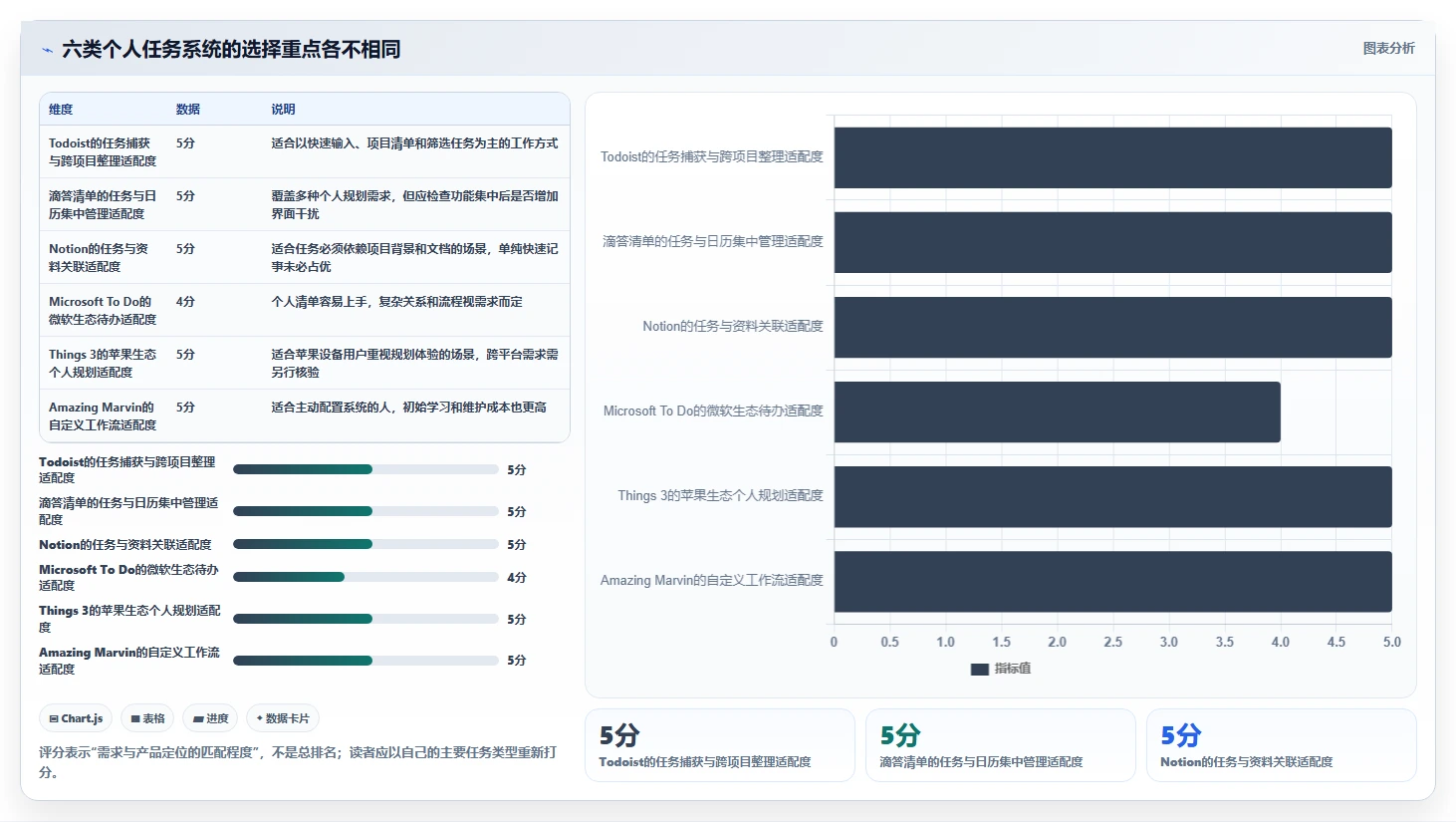Click the Microsoft To Do progress bar
This screenshot has width=1456, height=822.
point(365,577)
